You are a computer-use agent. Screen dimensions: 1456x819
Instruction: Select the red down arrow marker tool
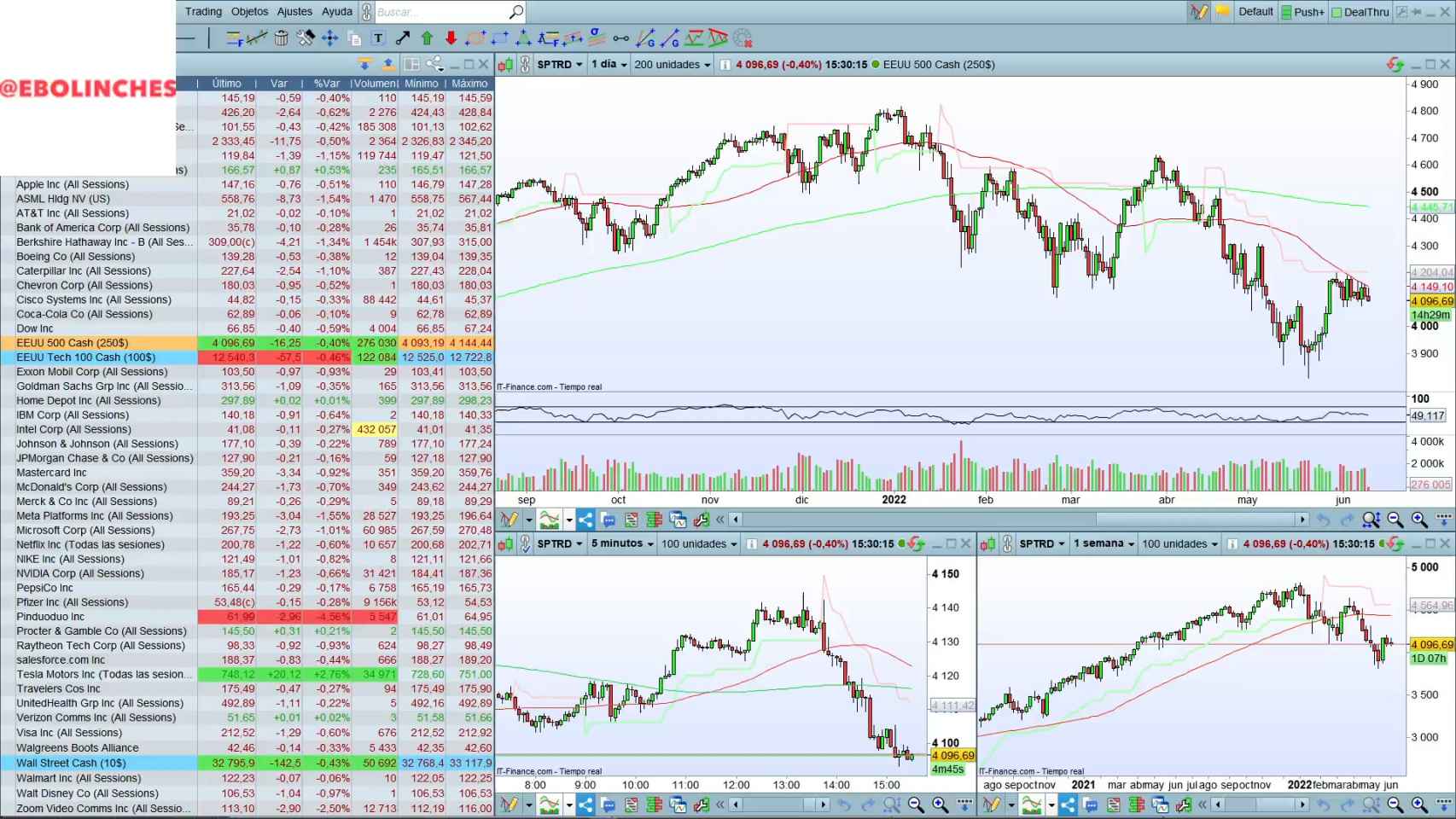point(451,38)
